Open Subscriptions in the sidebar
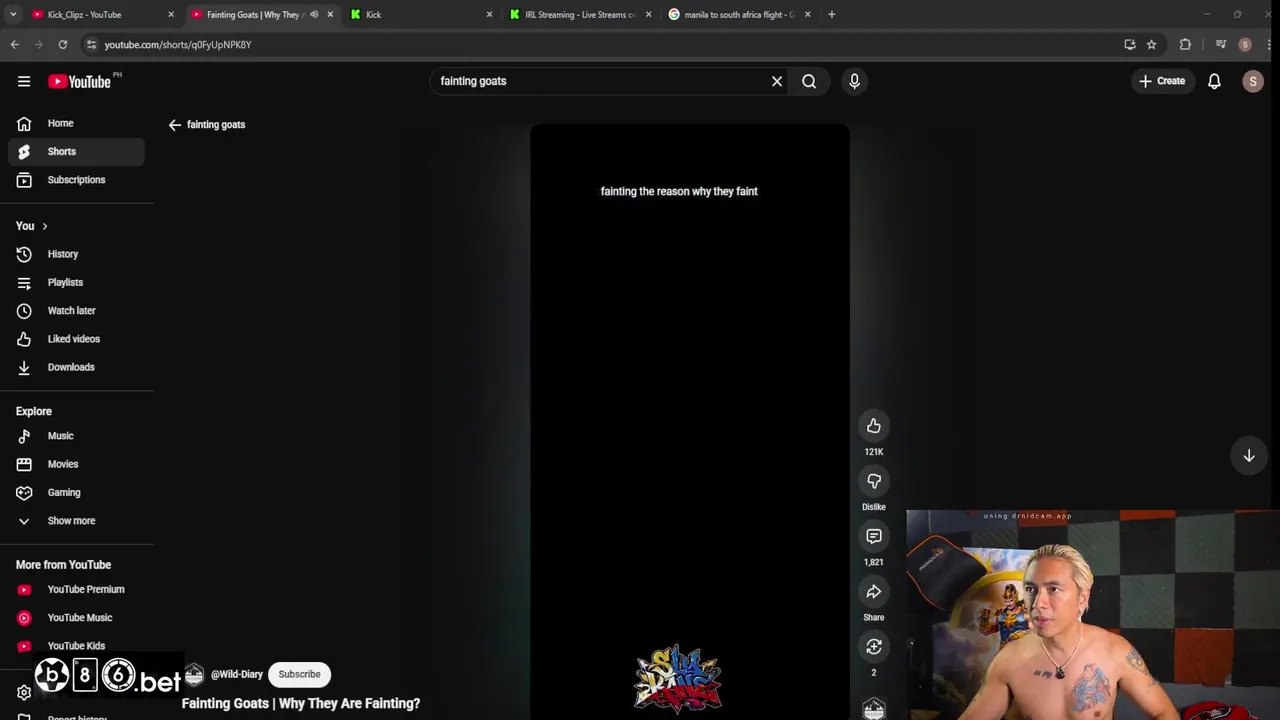Screen dimensions: 1280x720 tap(76, 180)
